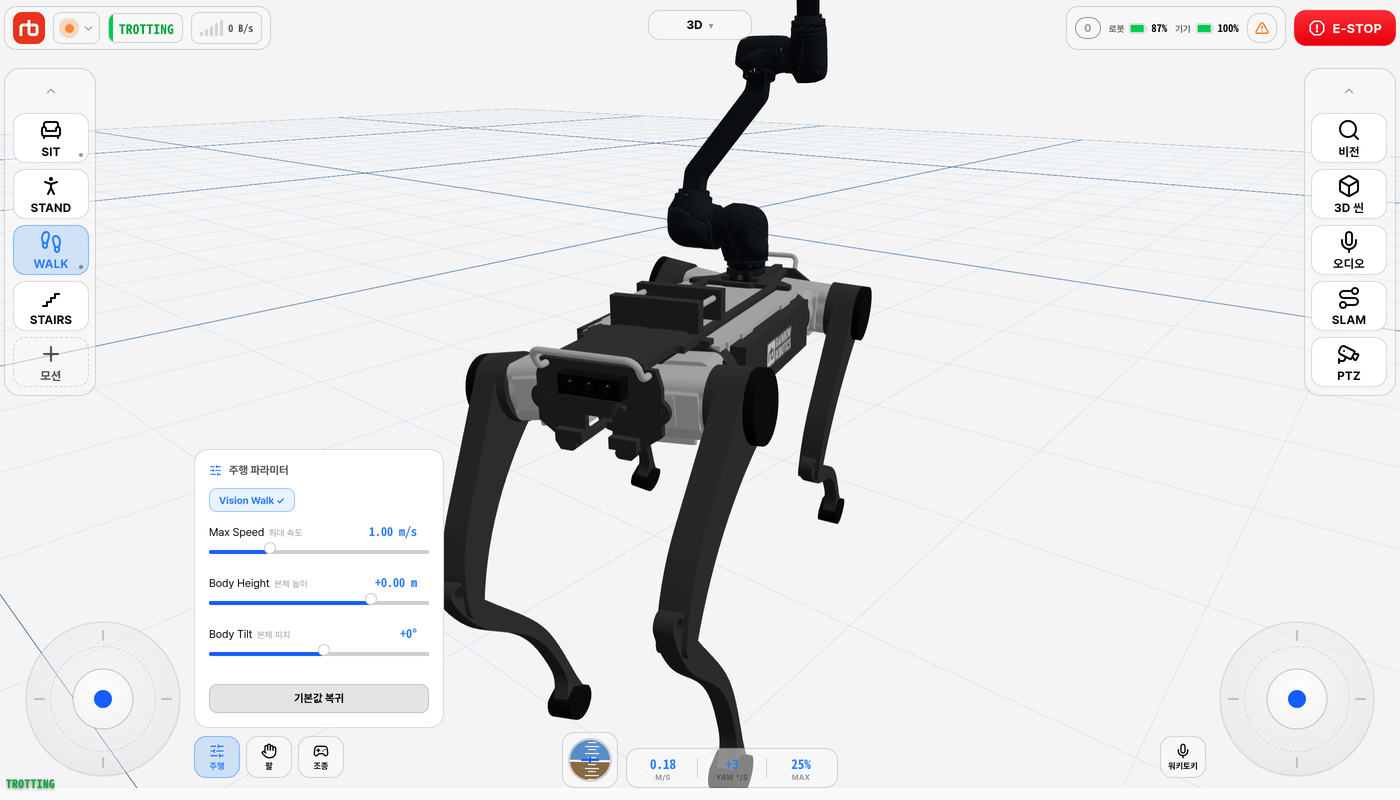Switch to the 조종 controller tab
The height and width of the screenshot is (800, 1400).
[x=321, y=757]
